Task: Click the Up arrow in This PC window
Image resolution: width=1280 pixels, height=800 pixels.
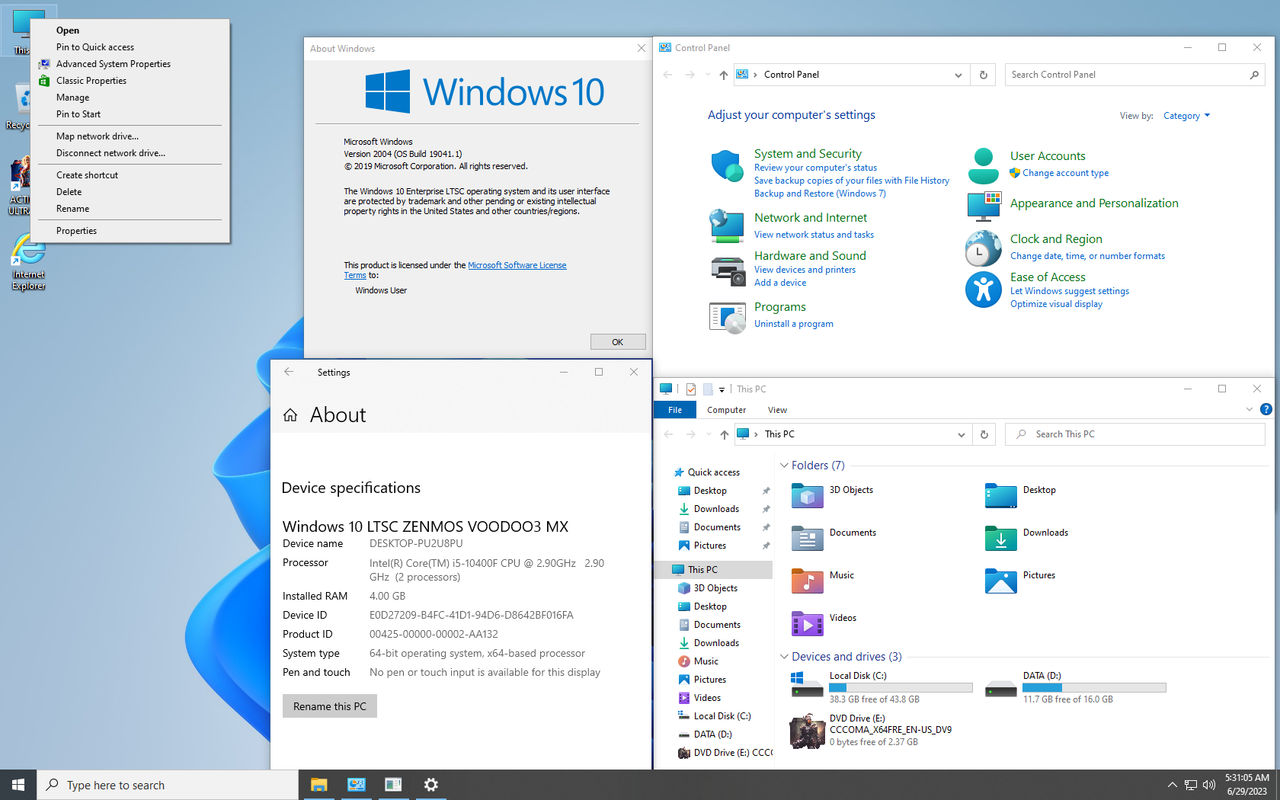Action: (723, 434)
